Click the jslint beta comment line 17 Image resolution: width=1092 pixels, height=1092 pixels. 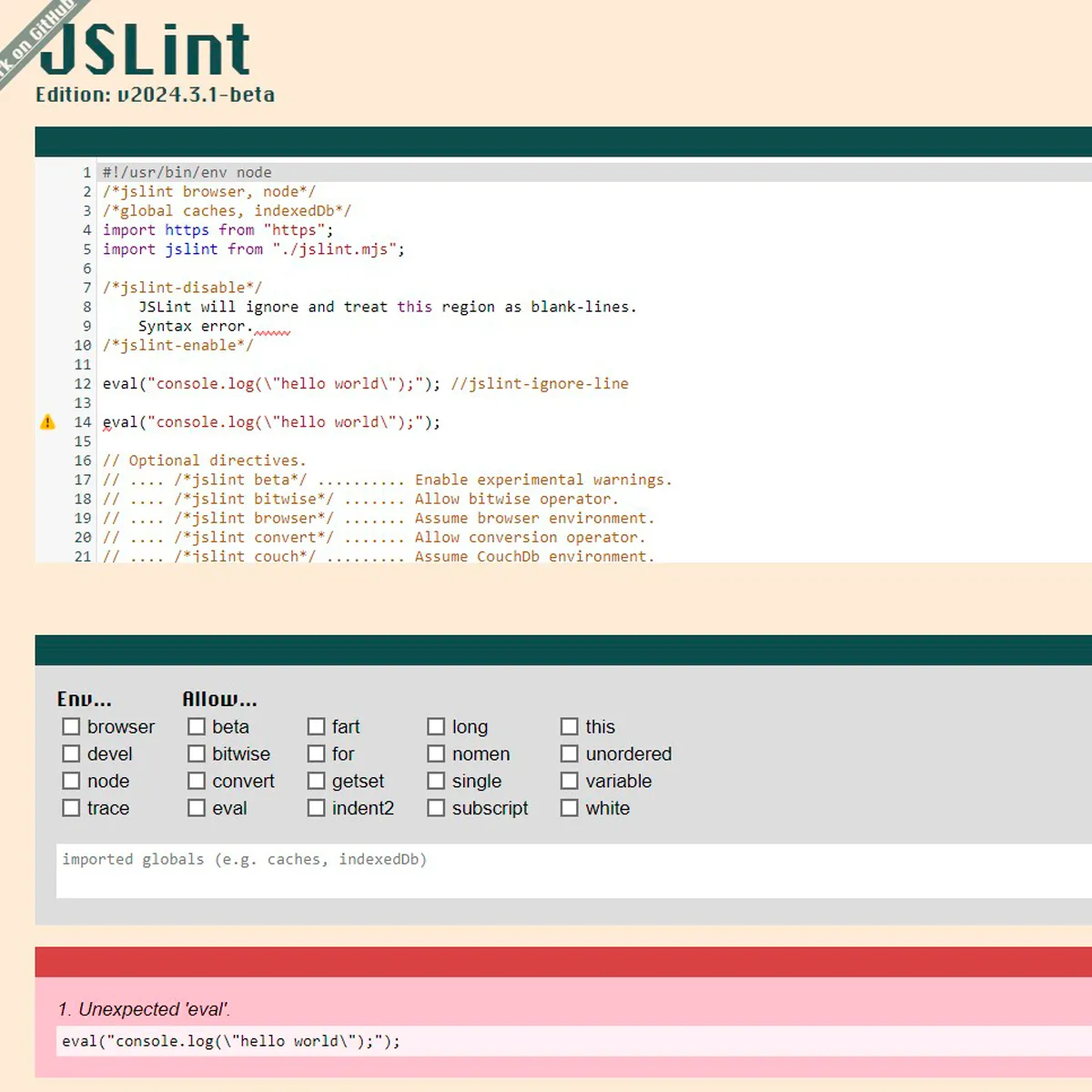[x=387, y=480]
